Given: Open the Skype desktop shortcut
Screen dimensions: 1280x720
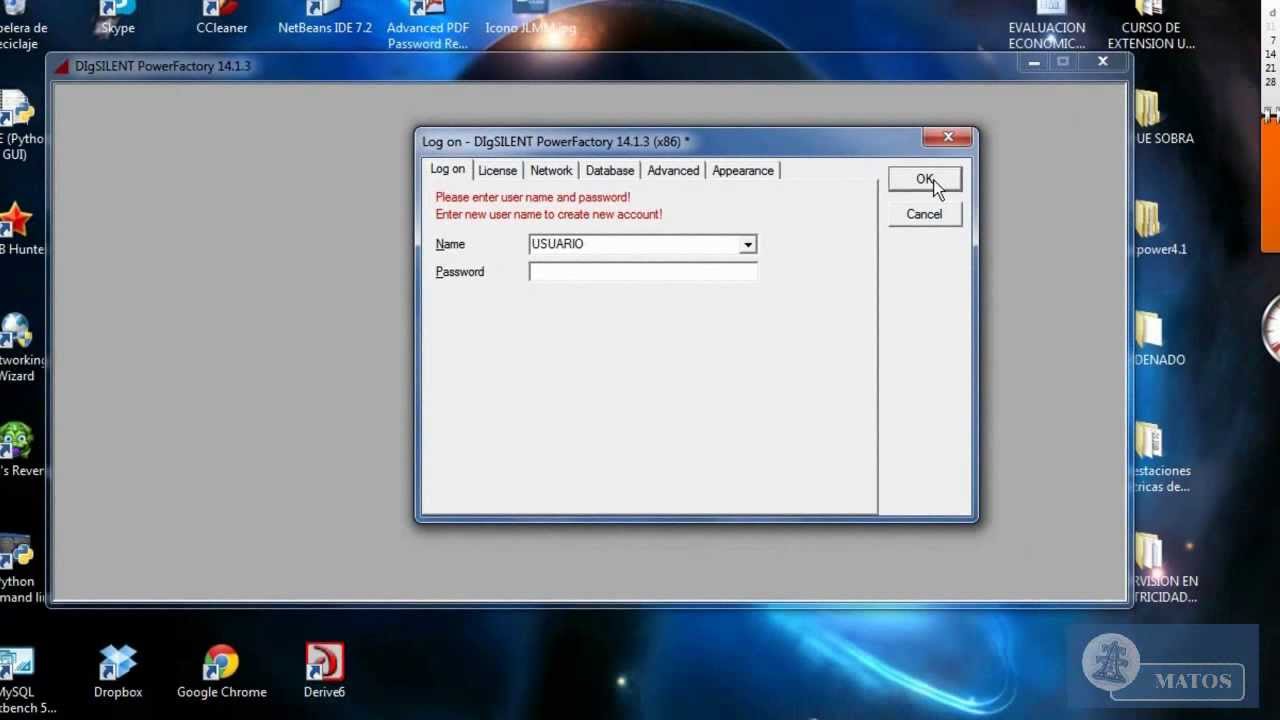Looking at the screenshot, I should tap(118, 18).
